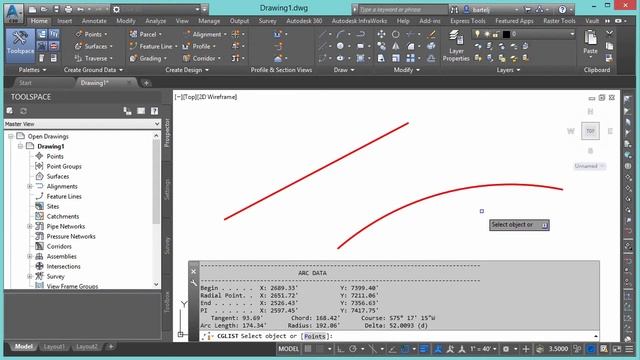
Task: Expand the Pipe Networks tree node
Action: (x=30, y=227)
